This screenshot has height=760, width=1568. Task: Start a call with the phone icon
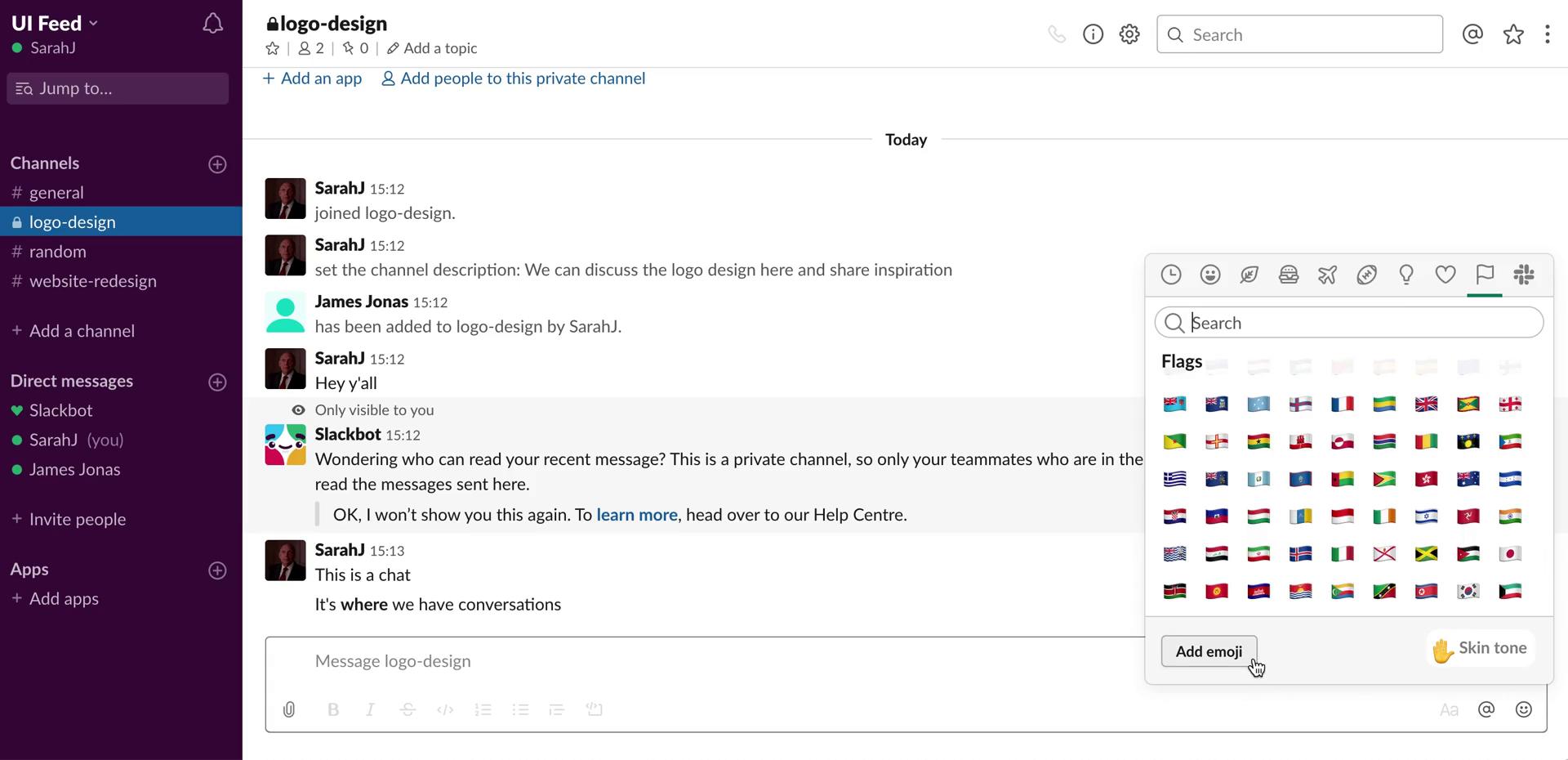tap(1057, 34)
